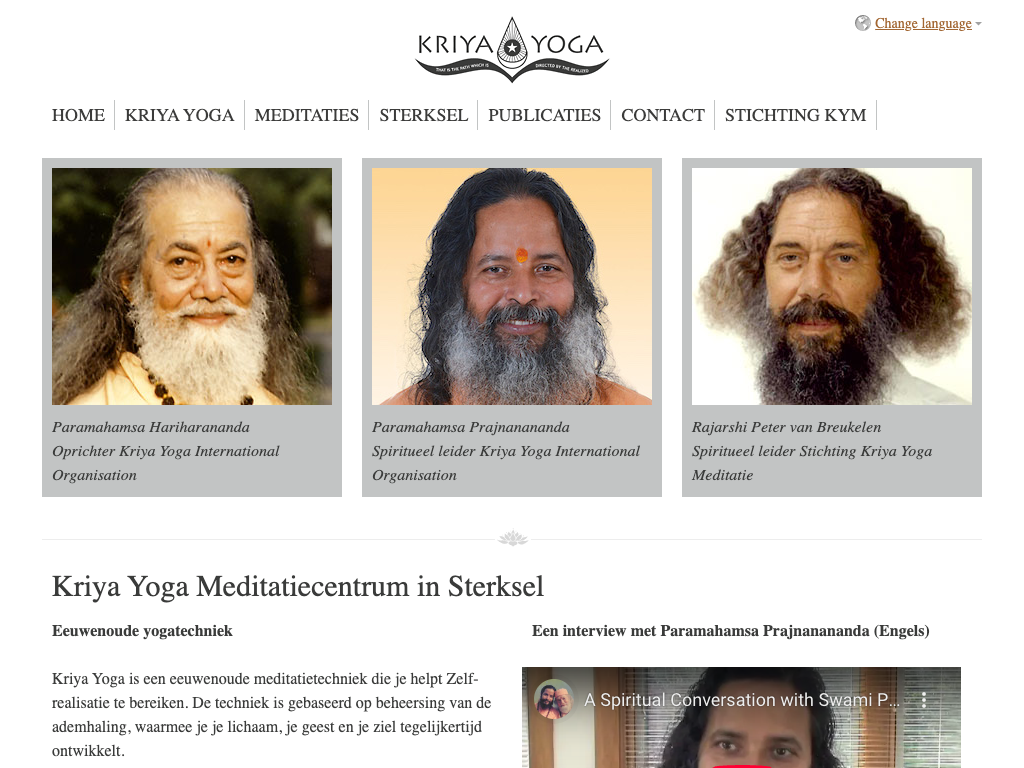The height and width of the screenshot is (768, 1024).
Task: Open the STICHTING KYM menu item
Action: [x=795, y=115]
